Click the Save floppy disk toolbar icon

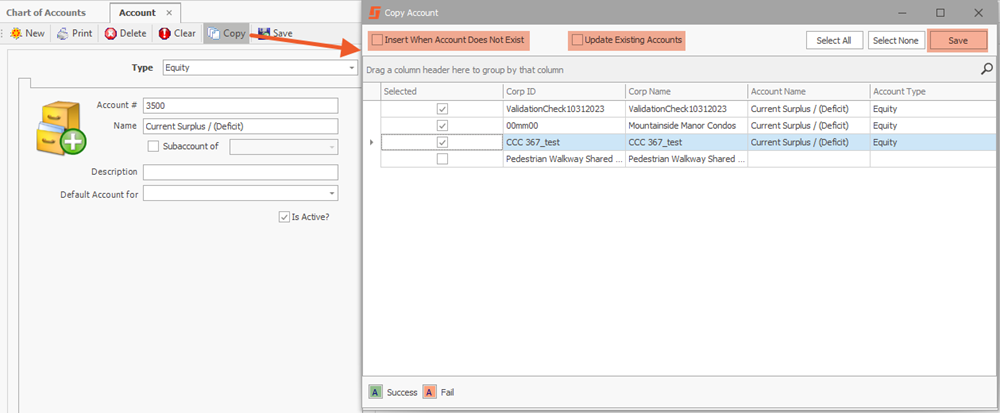[264, 33]
